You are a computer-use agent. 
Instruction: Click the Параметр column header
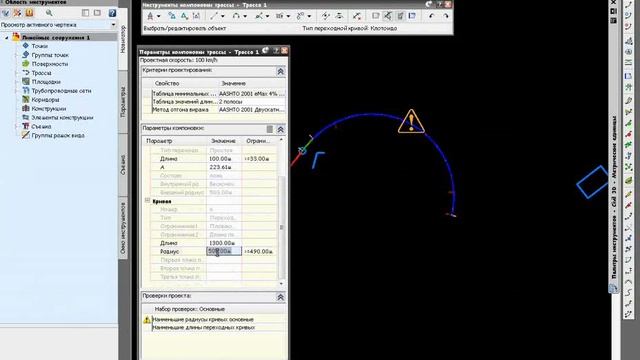159,141
